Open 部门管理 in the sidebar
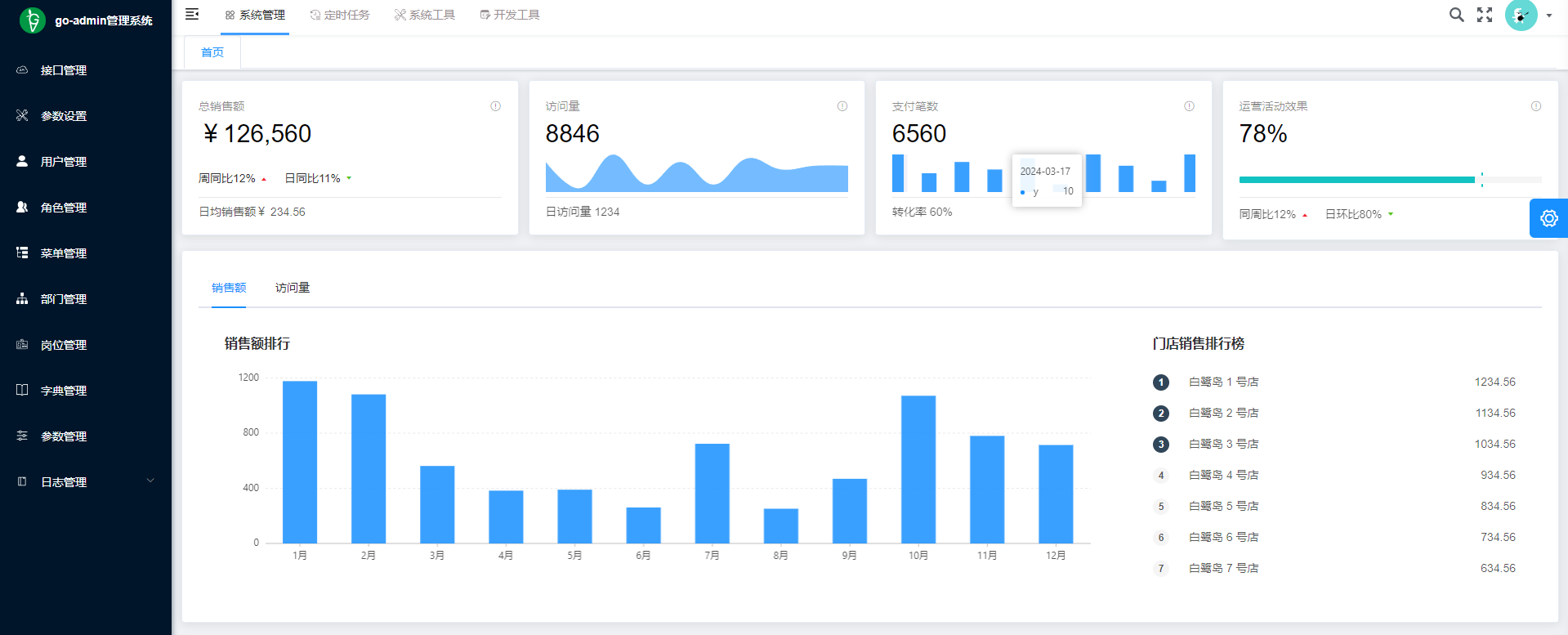The image size is (1568, 635). click(86, 299)
